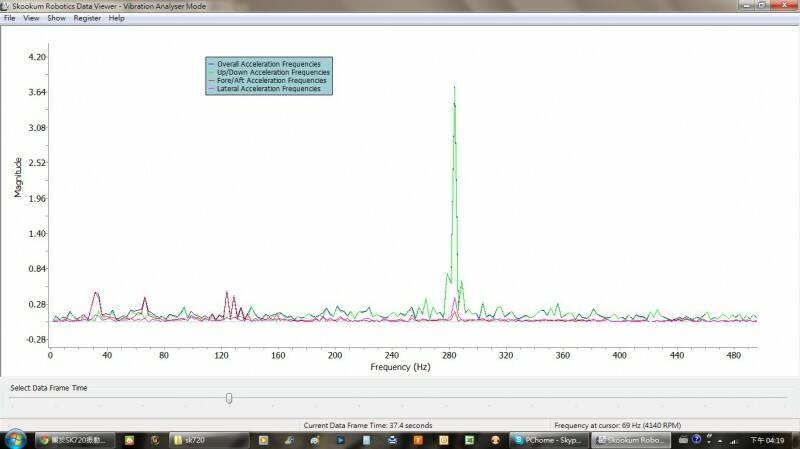
Task: Click the green spreadsheet taskbar icon
Action: click(469, 440)
